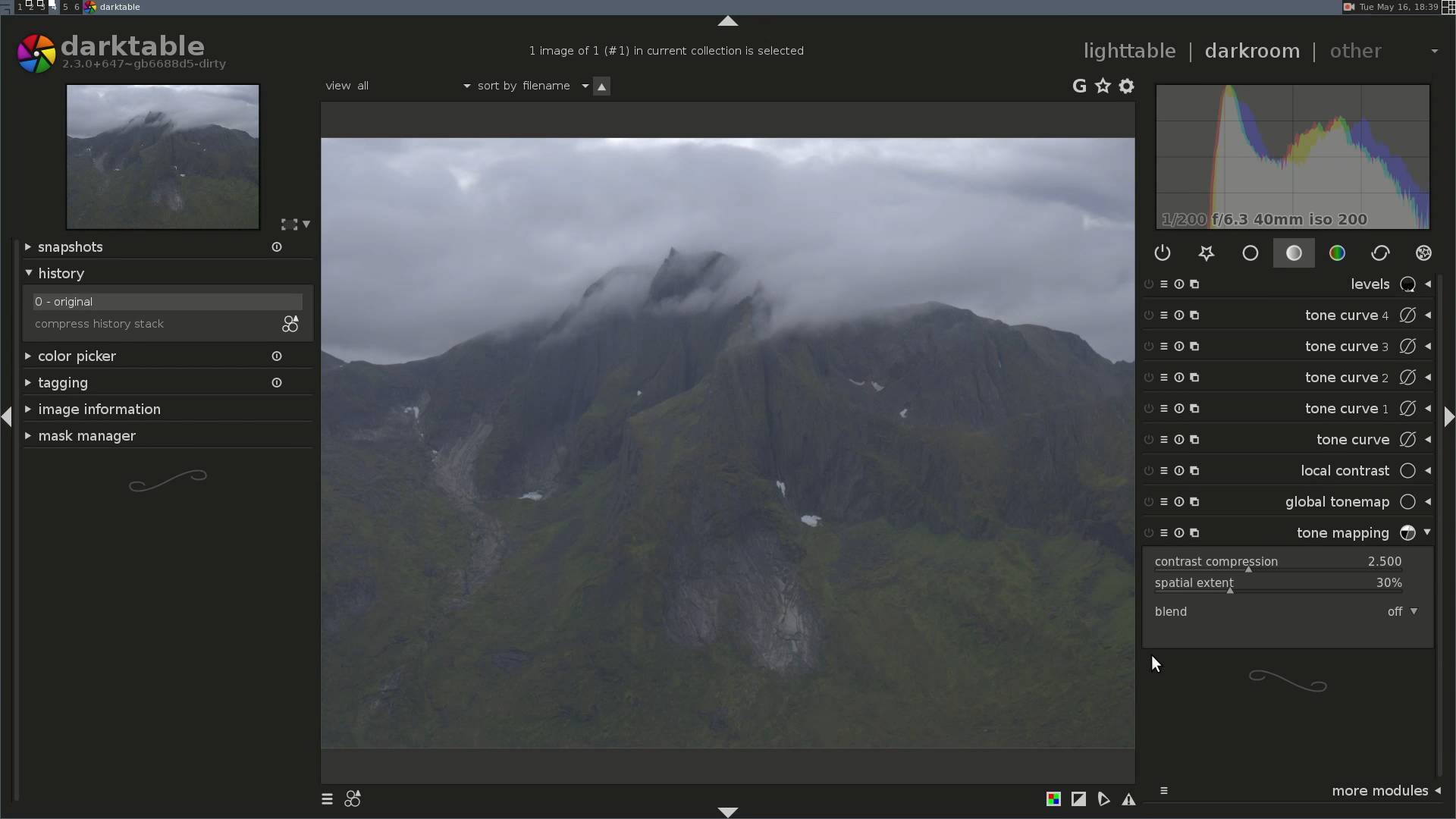Switch on the local contrast module
Screen dimensions: 1456x819
[x=1149, y=471]
